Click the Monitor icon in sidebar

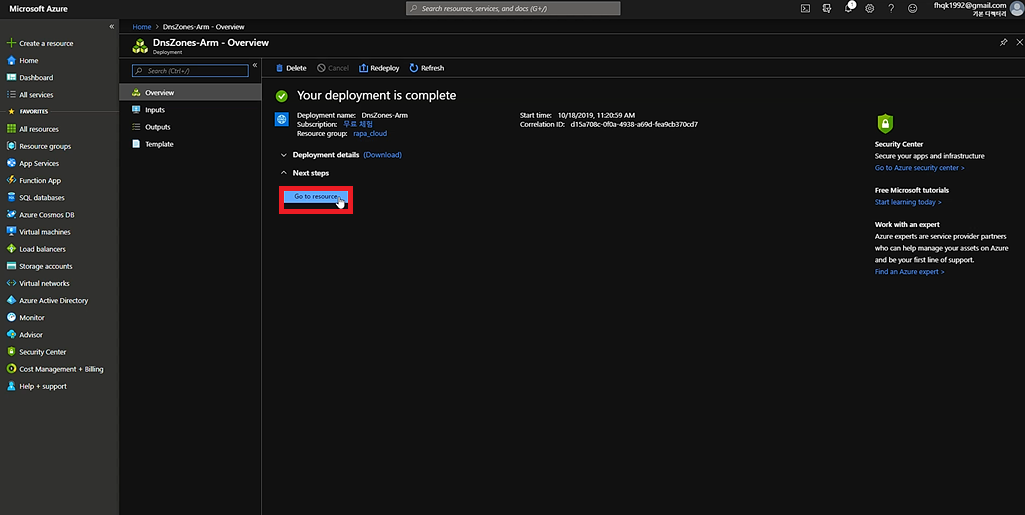point(11,317)
